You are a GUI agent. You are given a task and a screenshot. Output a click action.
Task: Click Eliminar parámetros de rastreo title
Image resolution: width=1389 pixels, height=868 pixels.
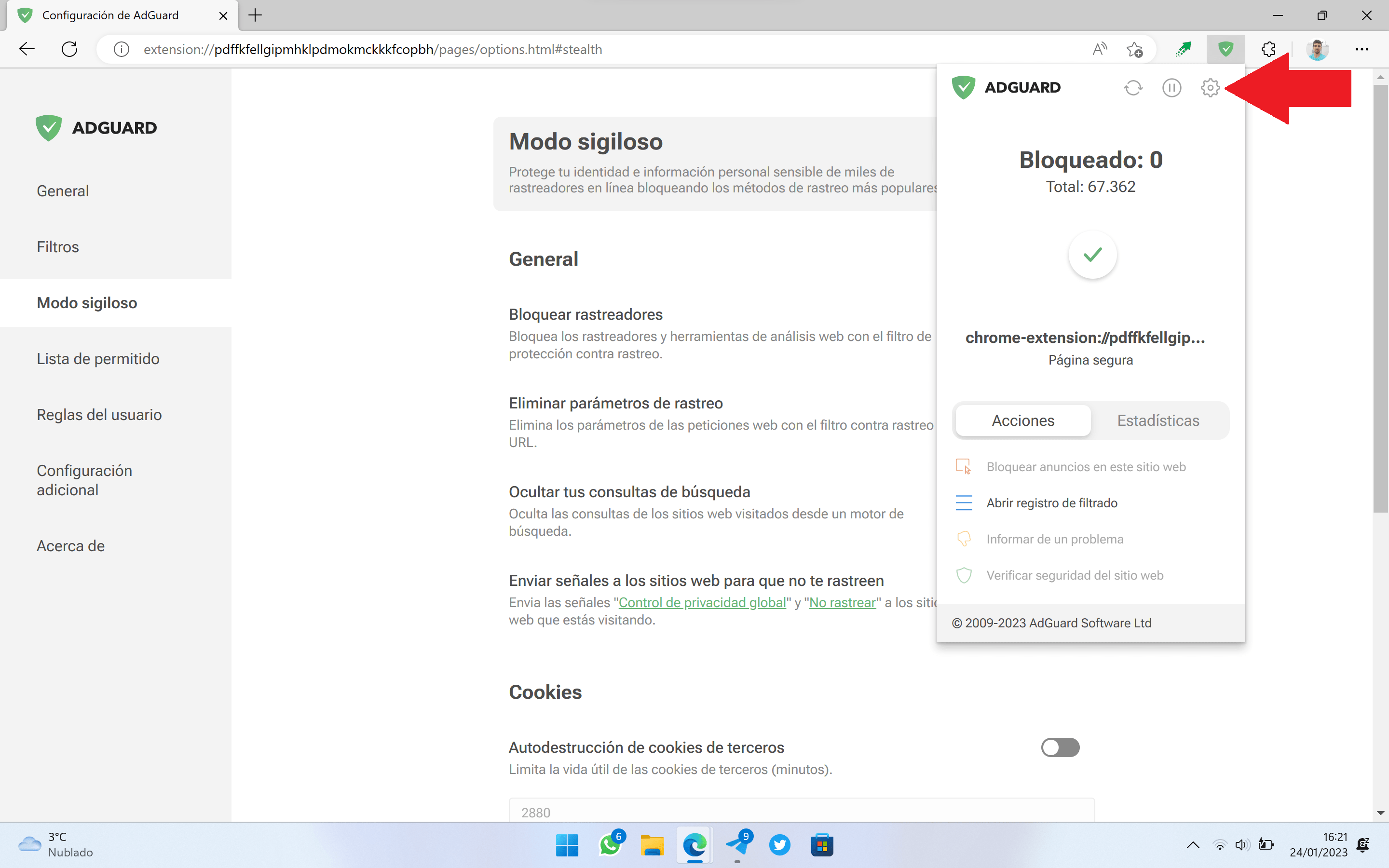point(616,404)
